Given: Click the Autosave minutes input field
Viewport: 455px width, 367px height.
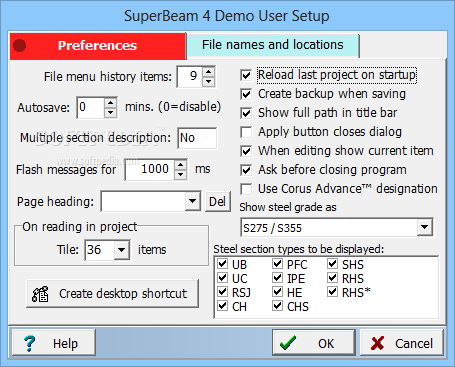Looking at the screenshot, I should [x=91, y=108].
